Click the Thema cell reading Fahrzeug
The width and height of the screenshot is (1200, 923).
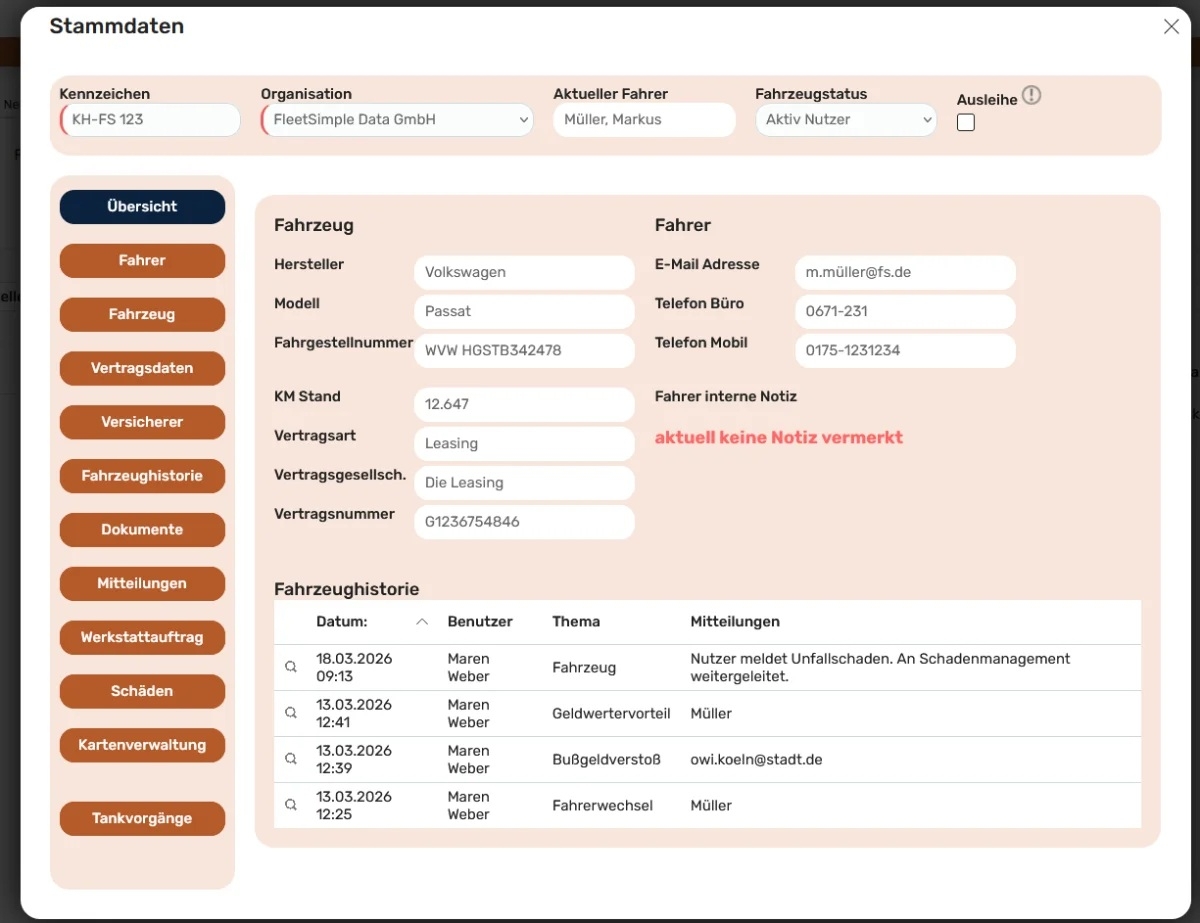(x=584, y=667)
